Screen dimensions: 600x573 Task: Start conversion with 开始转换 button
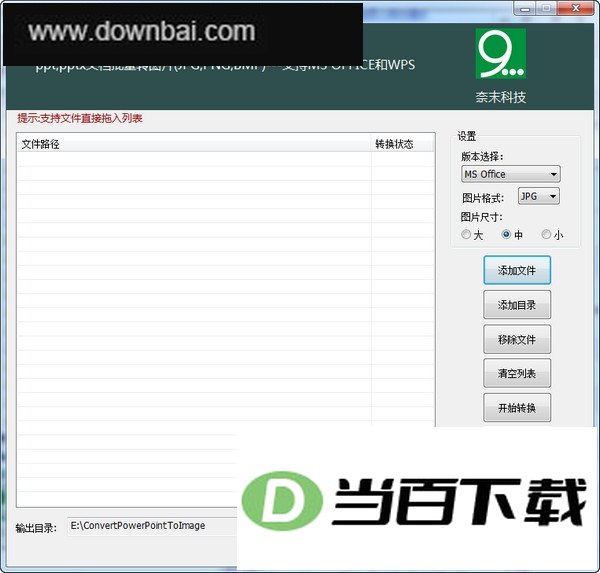tap(517, 408)
